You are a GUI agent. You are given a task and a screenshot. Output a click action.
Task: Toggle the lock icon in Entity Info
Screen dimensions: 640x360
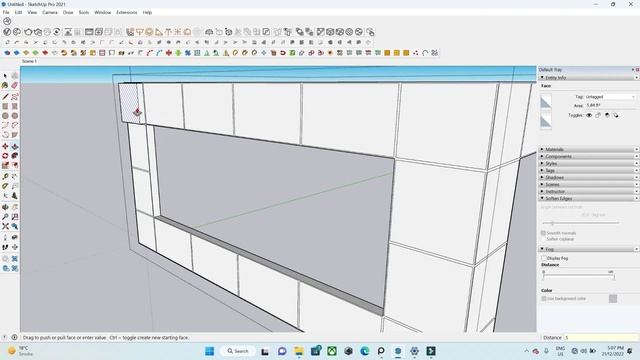pos(598,116)
